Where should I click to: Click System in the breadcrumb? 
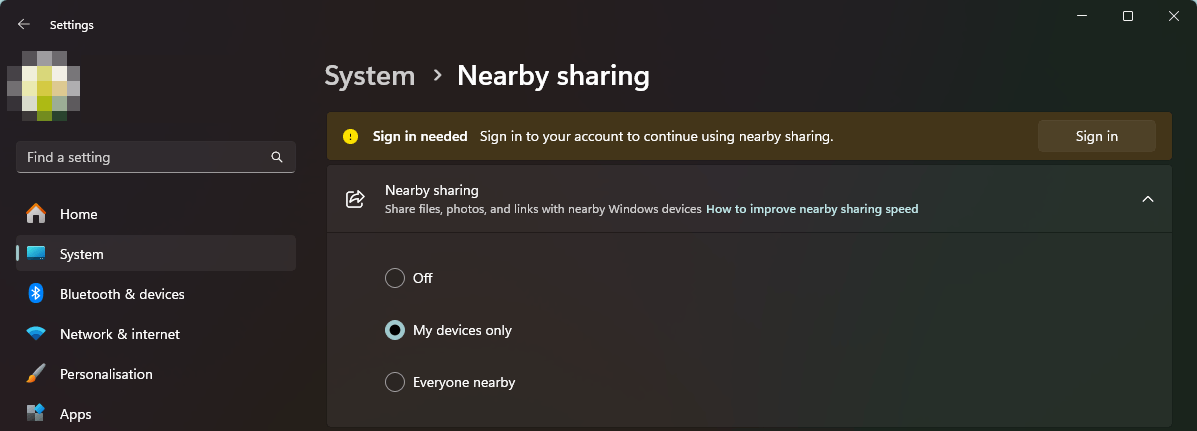tap(369, 76)
